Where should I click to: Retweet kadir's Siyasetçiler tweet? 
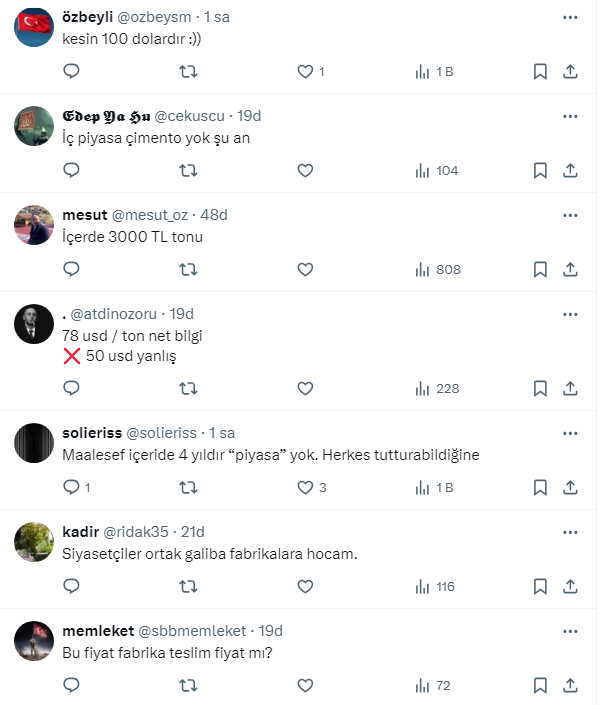tap(187, 586)
